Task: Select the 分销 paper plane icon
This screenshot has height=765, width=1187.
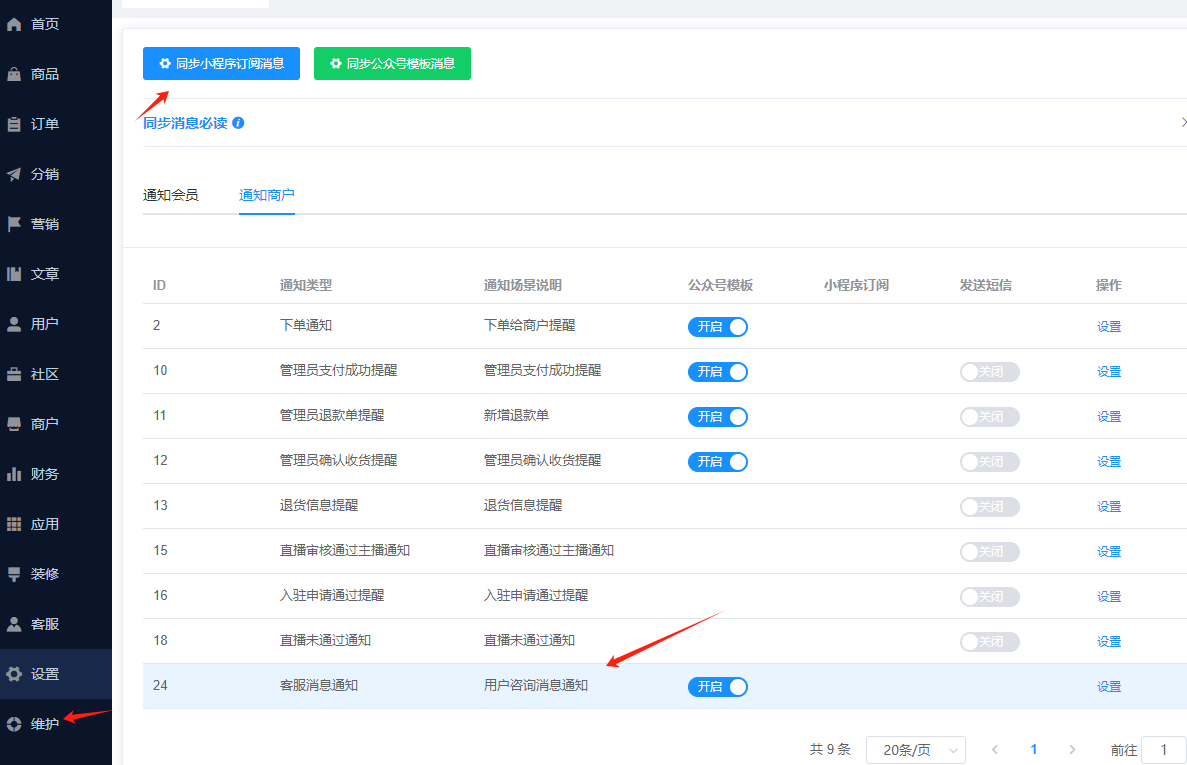Action: [14, 174]
